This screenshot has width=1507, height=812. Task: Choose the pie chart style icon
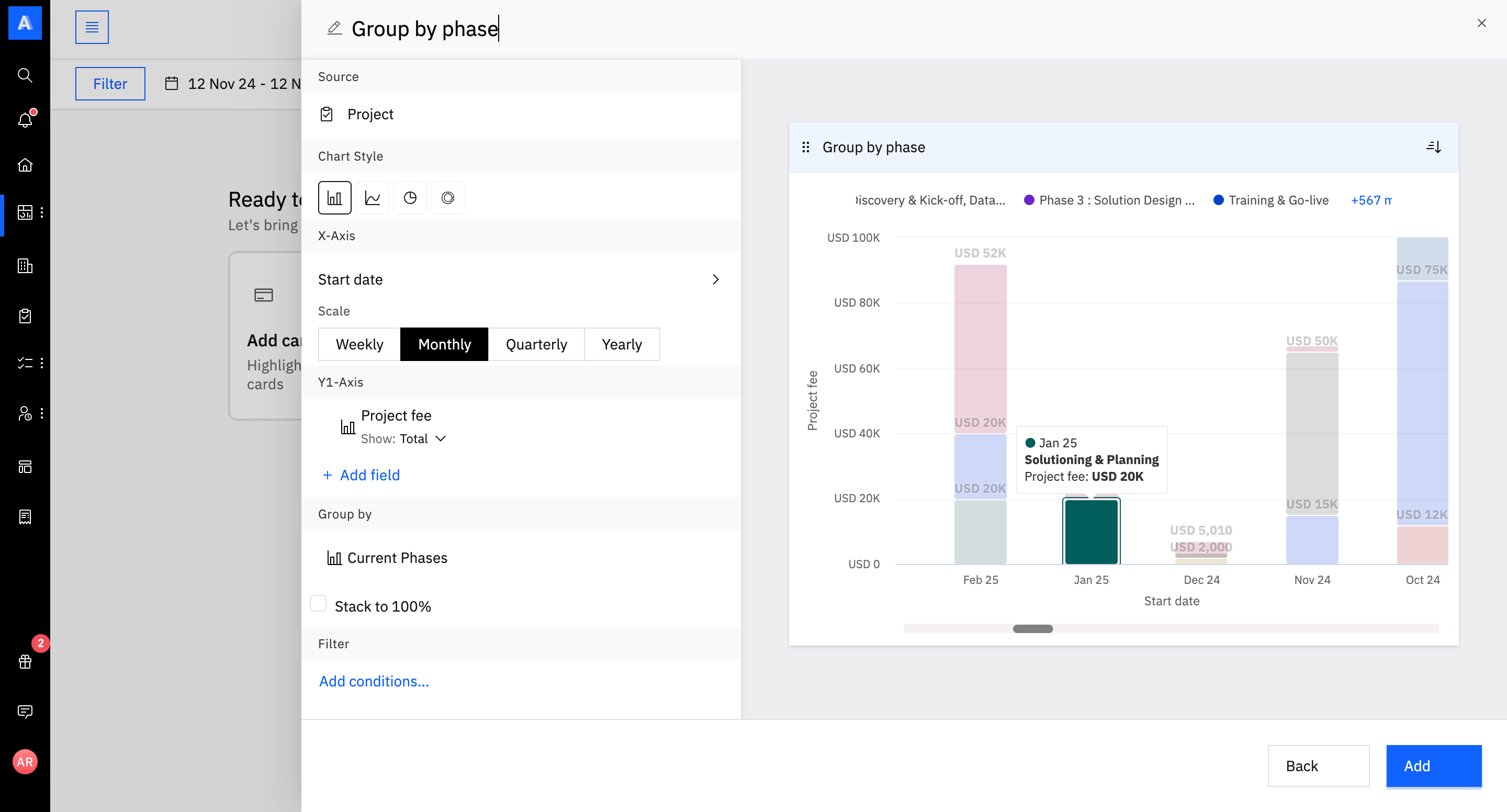(x=410, y=198)
